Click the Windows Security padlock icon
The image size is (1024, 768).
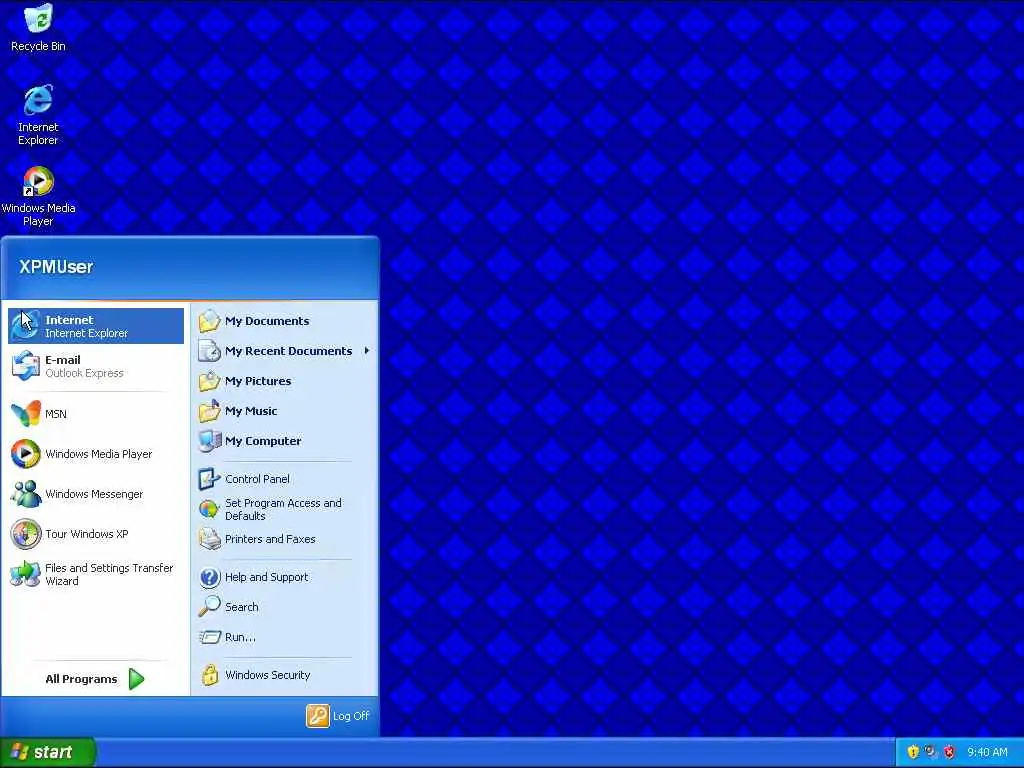pyautogui.click(x=209, y=675)
